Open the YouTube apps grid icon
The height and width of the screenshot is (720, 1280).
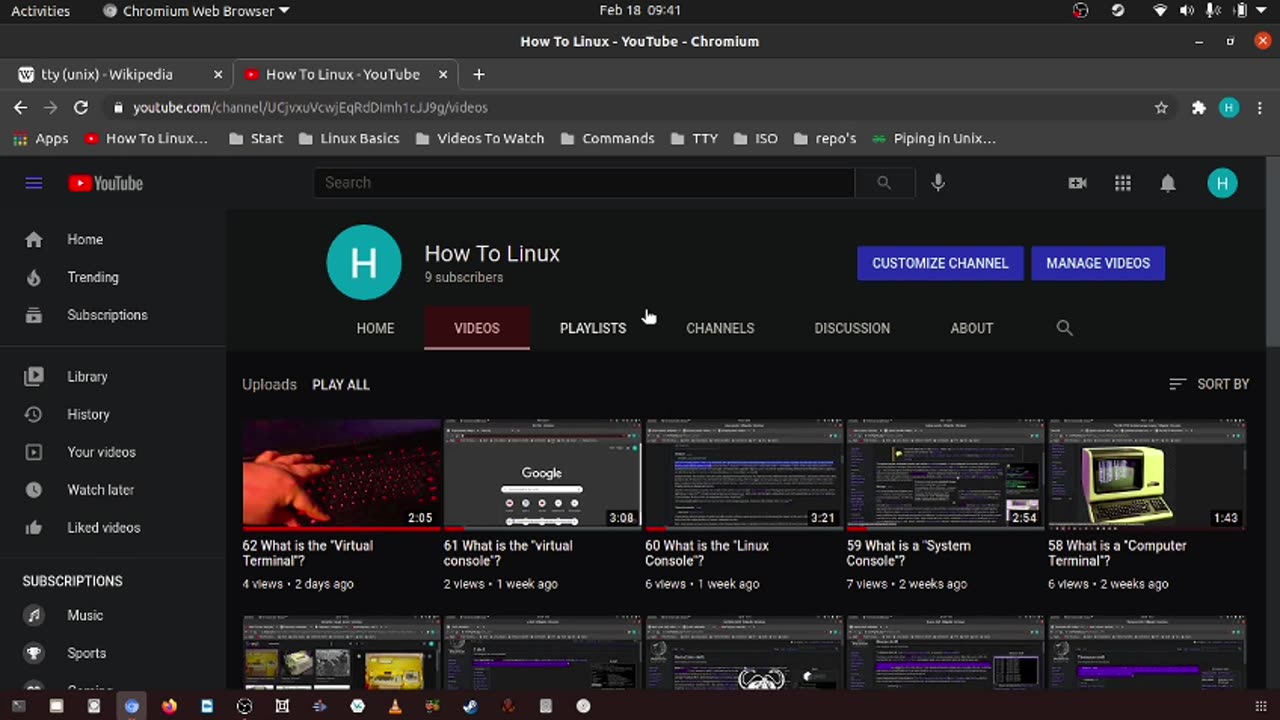click(x=1123, y=183)
